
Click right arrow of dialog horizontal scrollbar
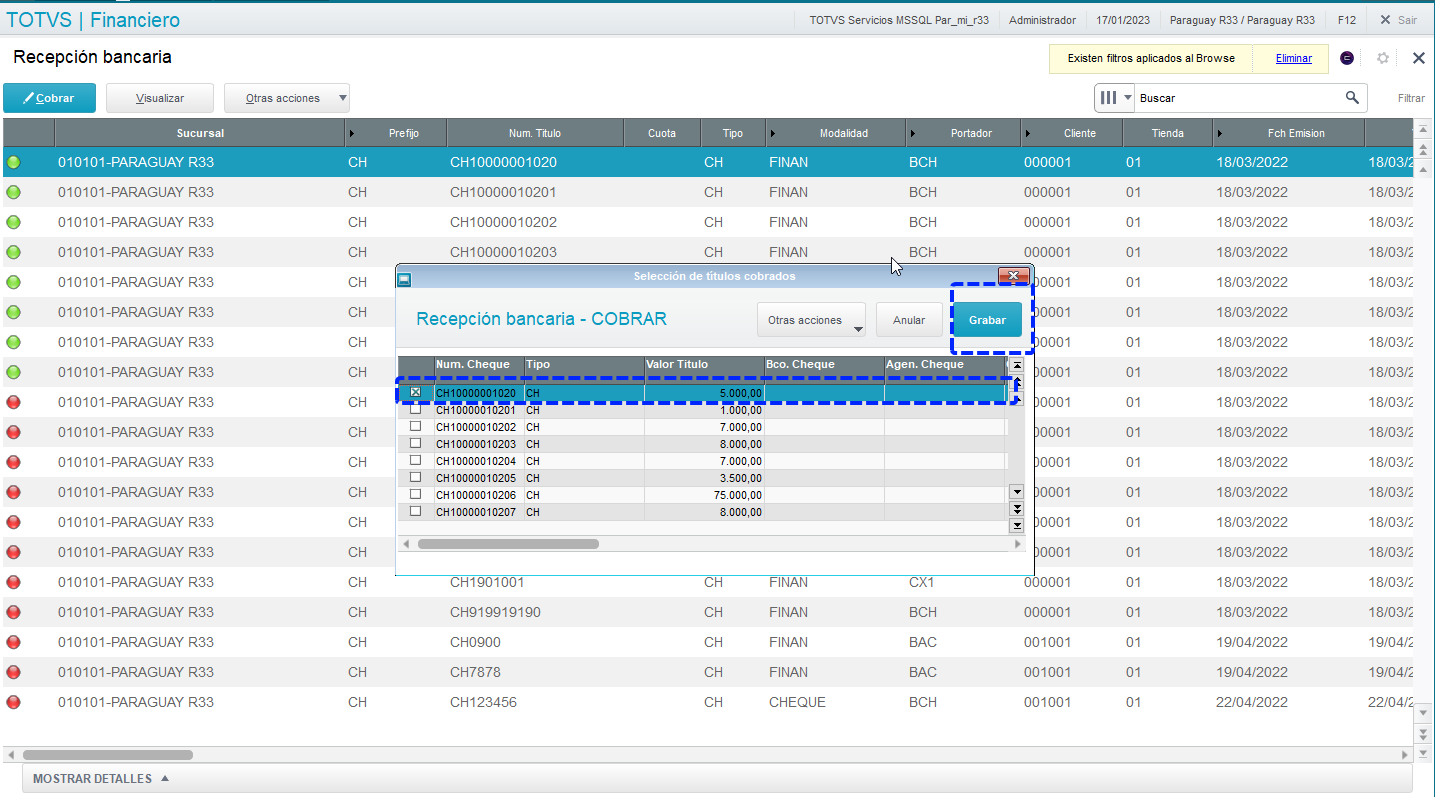(x=1018, y=544)
